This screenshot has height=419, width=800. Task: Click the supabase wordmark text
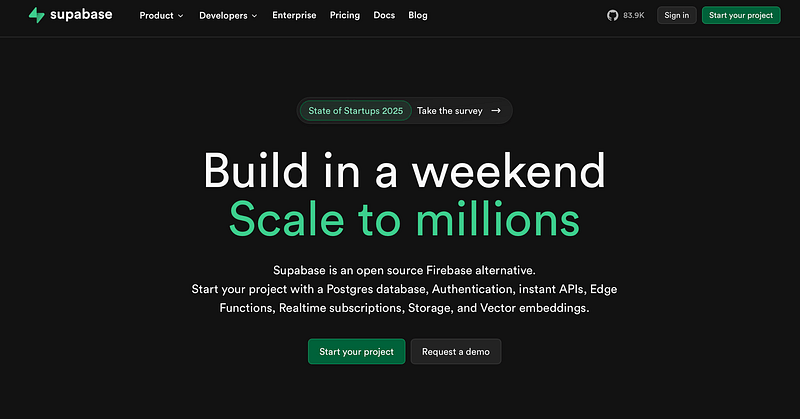84,15
